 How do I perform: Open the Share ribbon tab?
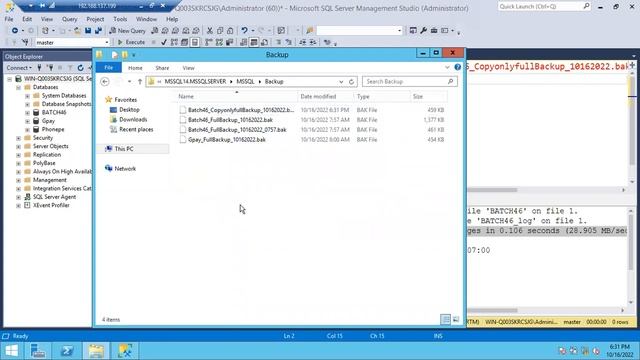click(162, 68)
